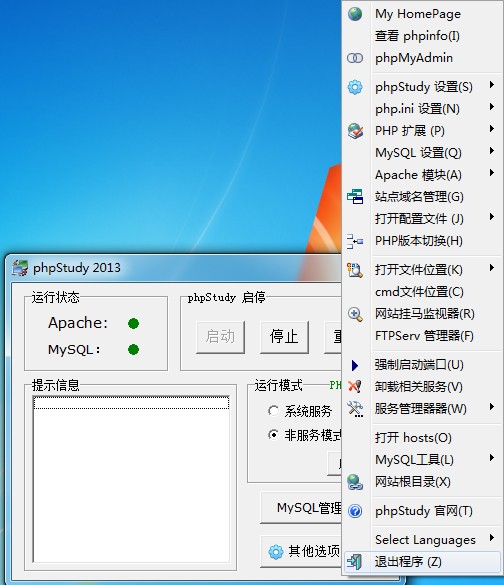Screen dimensions: 504x585
Task: Click the question mark icon for phpStudy 官网
Action: point(355,511)
